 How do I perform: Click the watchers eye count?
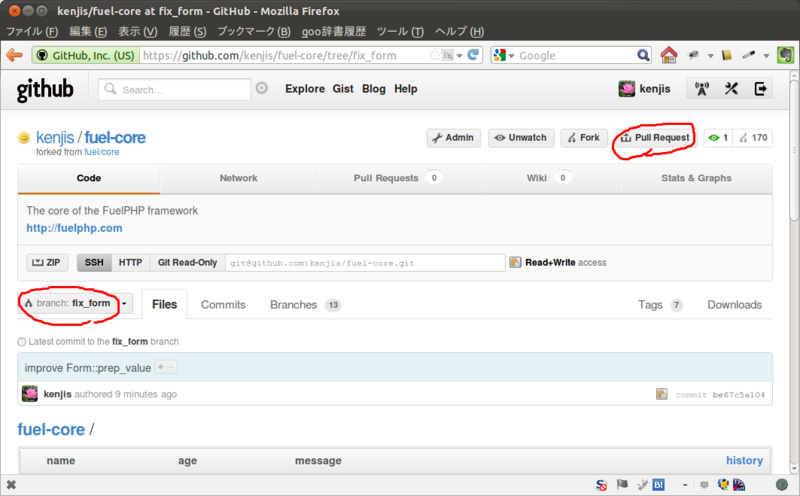click(x=718, y=138)
